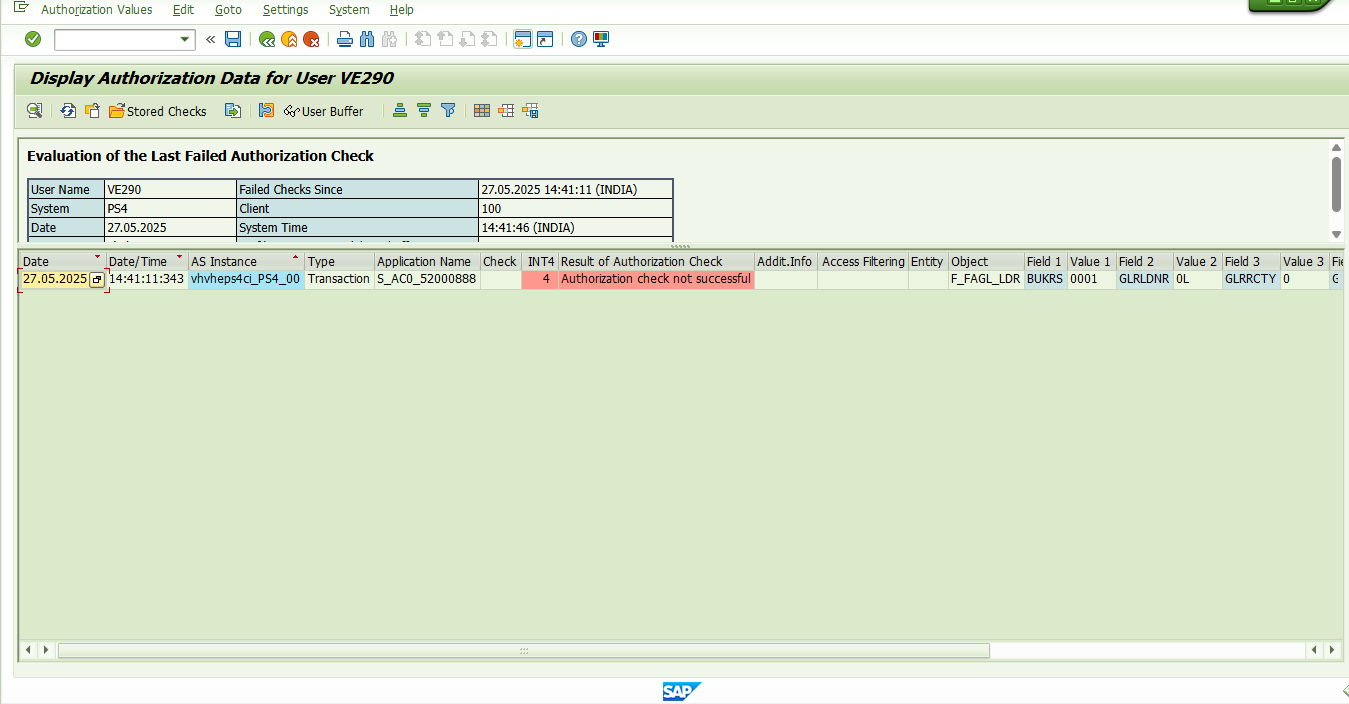
Task: Open the Goto menu
Action: click(x=228, y=10)
